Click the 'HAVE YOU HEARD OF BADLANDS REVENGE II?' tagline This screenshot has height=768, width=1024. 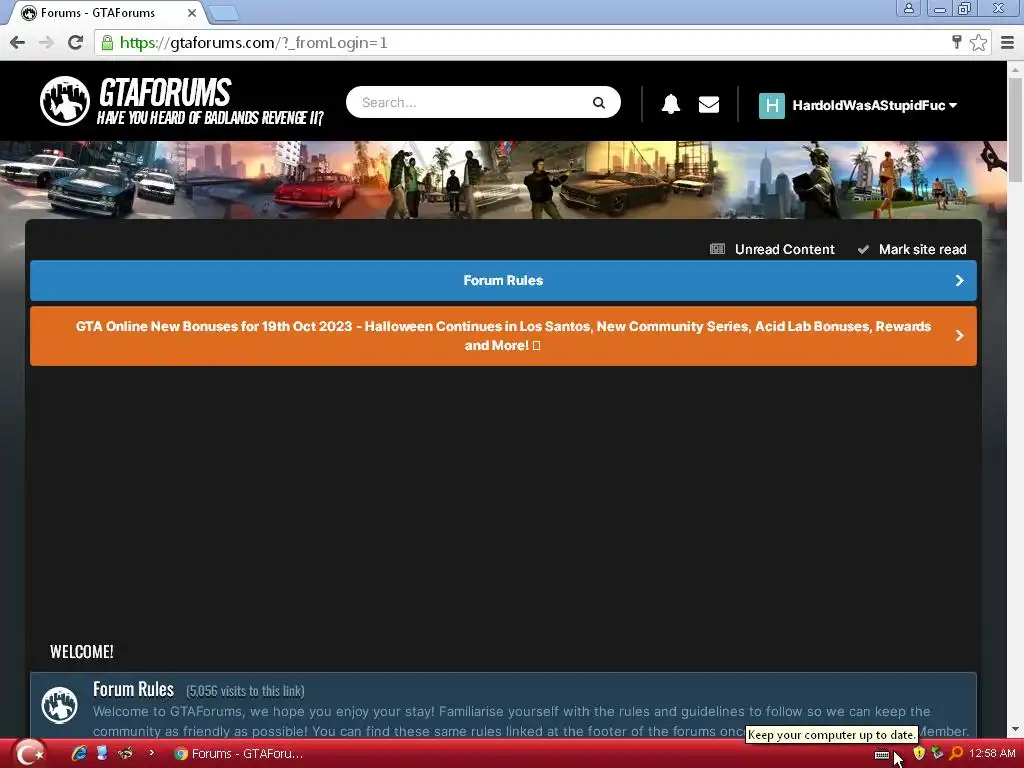point(210,118)
